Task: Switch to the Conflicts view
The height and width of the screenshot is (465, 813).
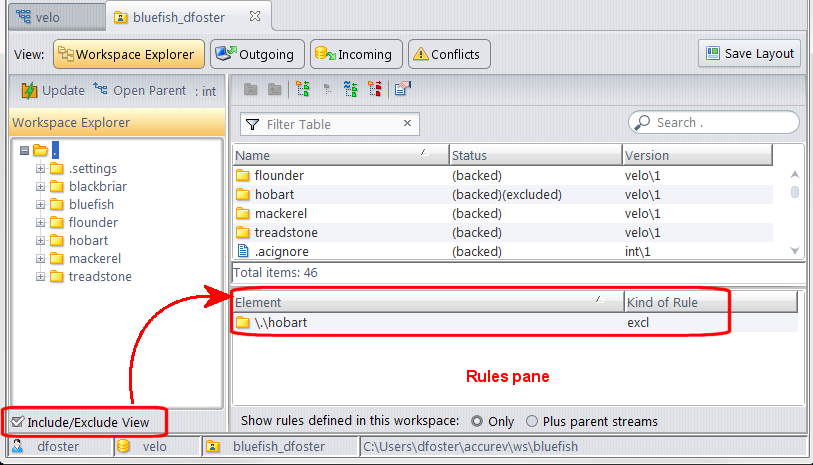Action: [x=449, y=54]
